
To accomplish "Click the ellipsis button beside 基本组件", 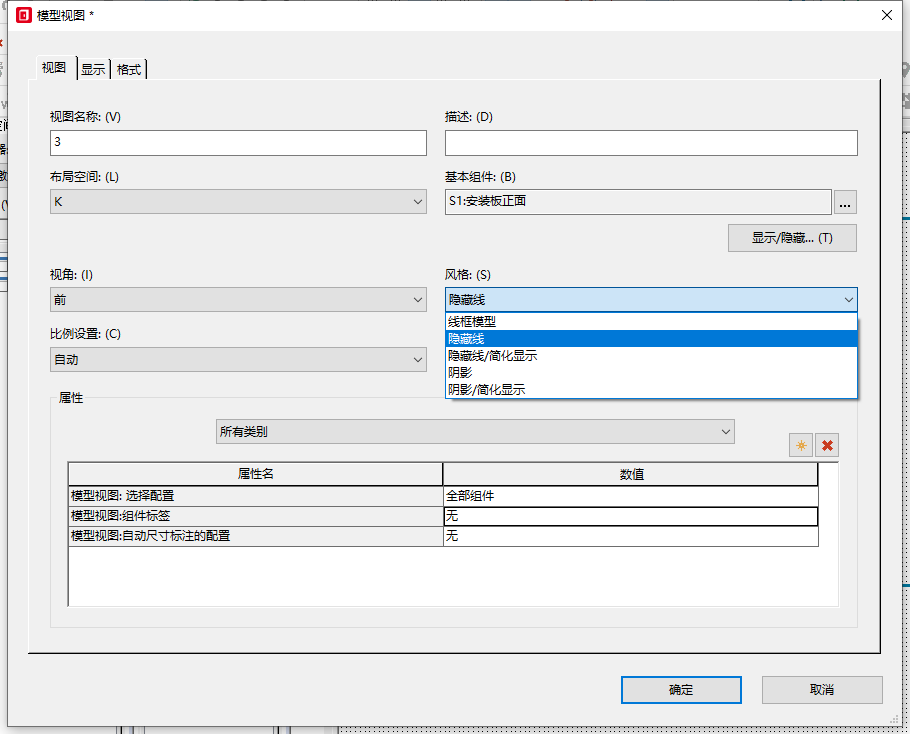I will 845,203.
